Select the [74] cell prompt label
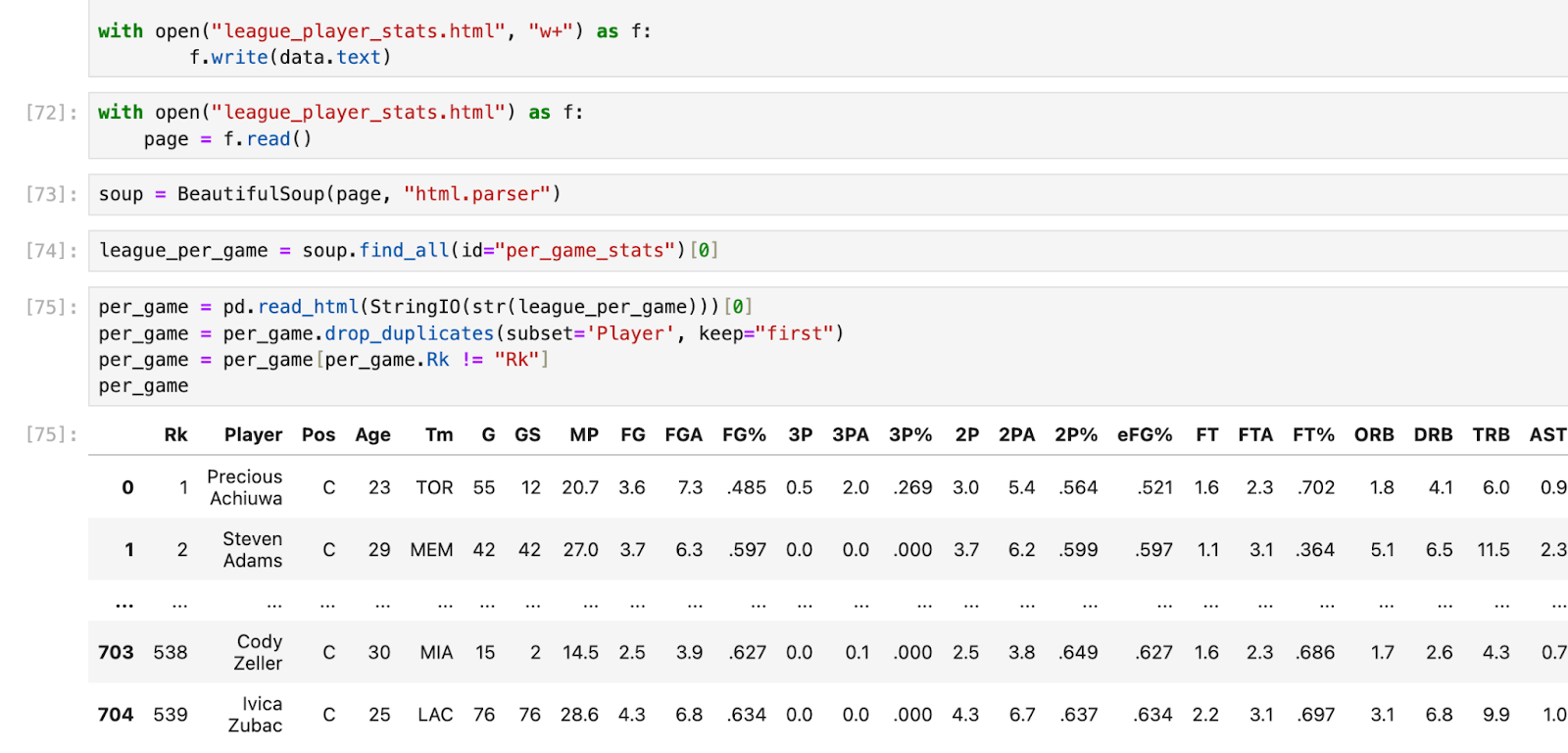Screen dimensions: 1568x753 (51, 251)
